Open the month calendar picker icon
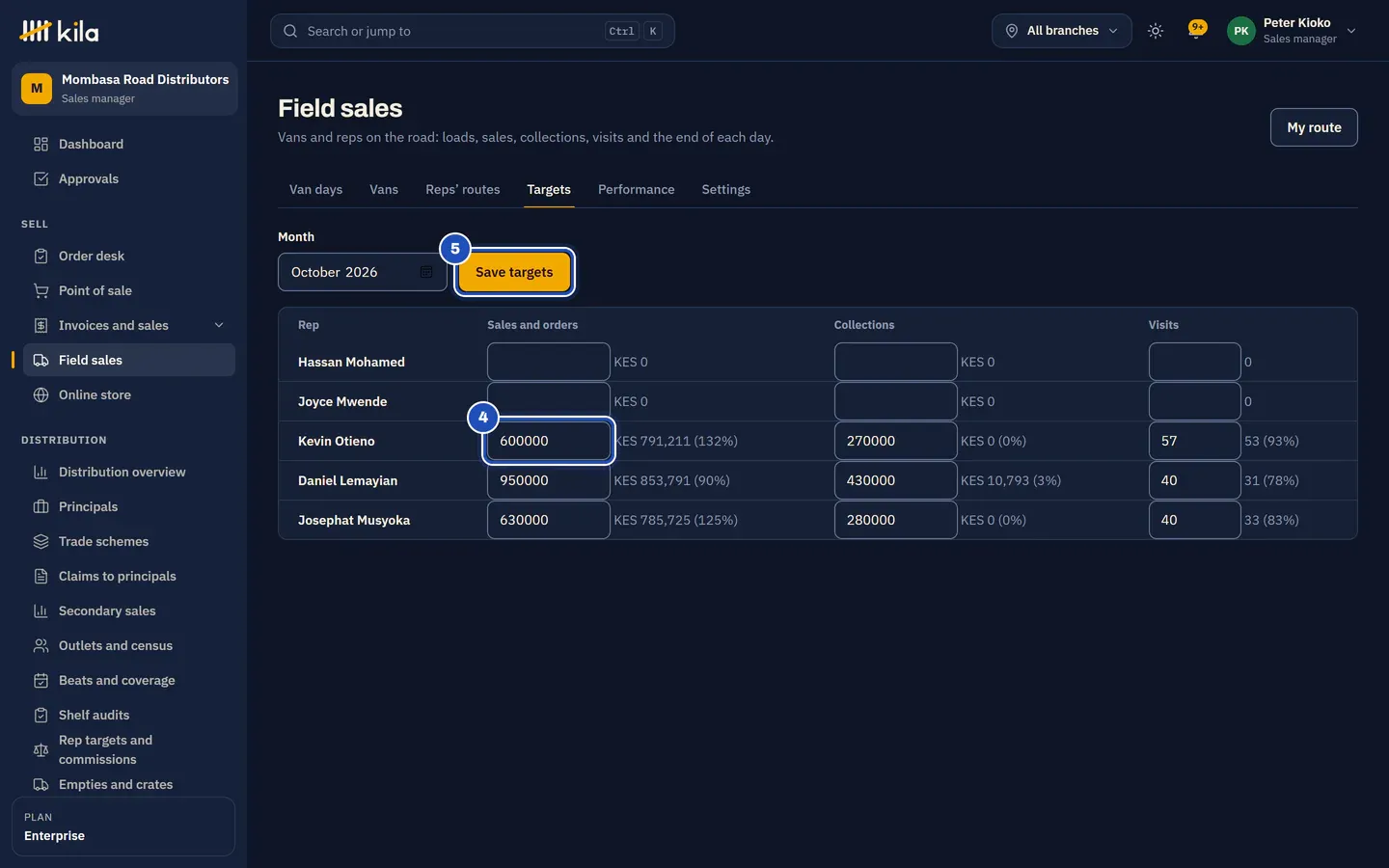 pos(426,272)
